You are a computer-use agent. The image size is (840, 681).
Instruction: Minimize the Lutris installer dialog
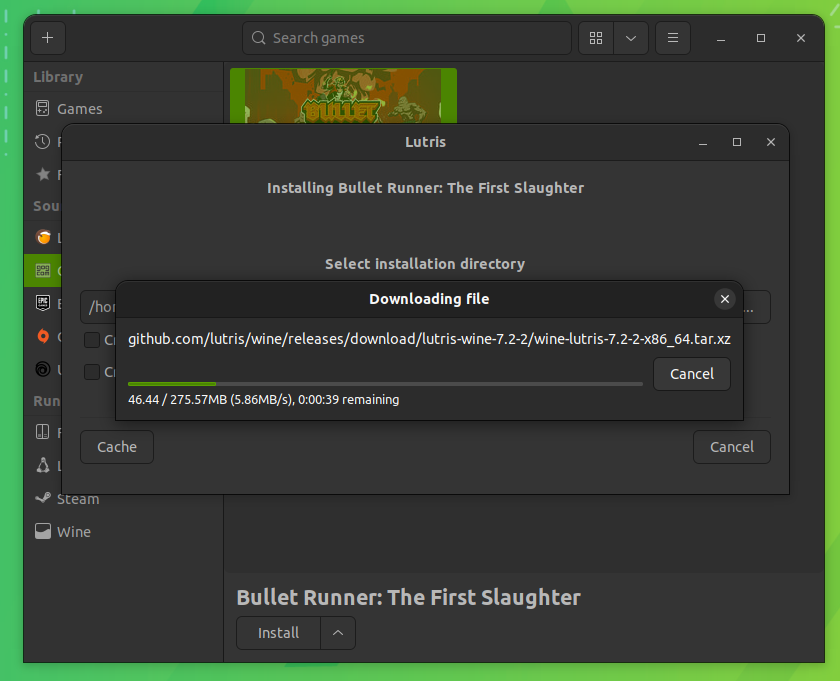[703, 142]
